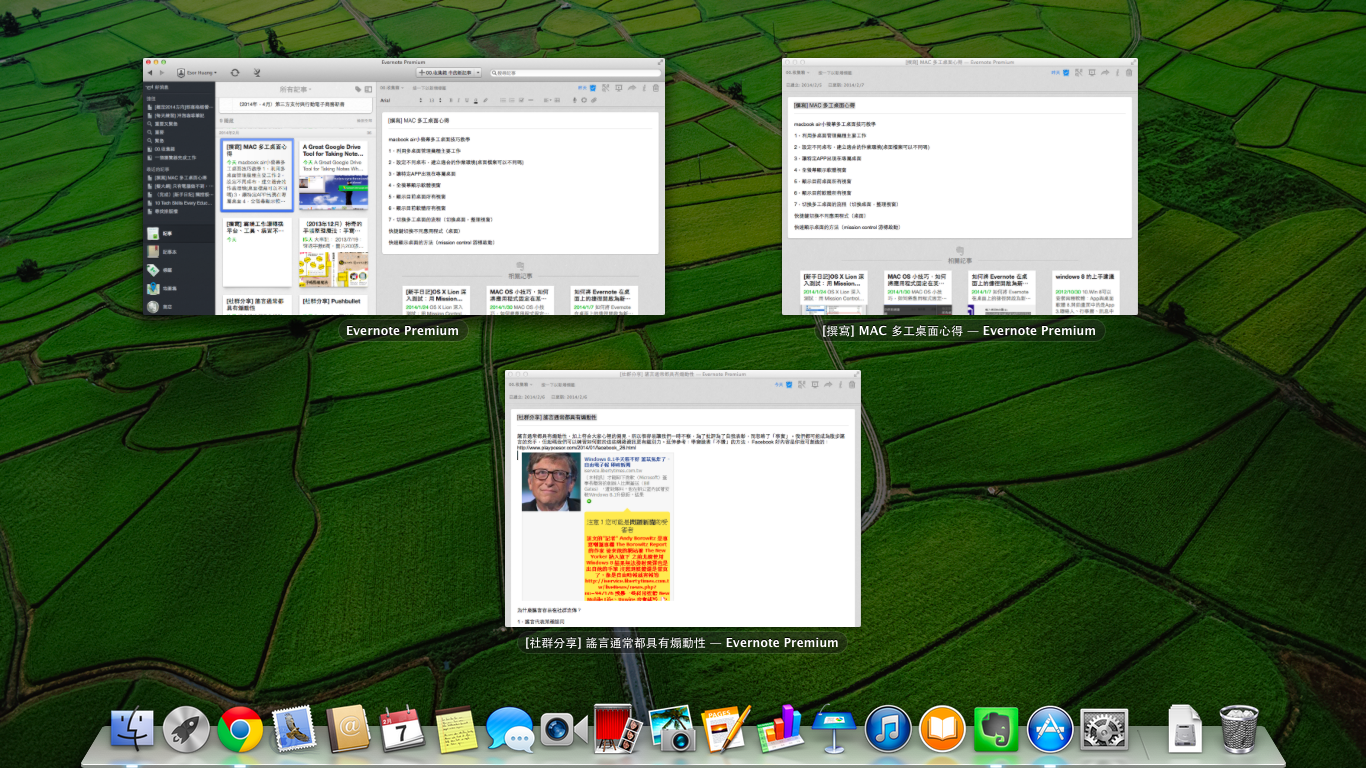The image size is (1366, 768).
Task: Toggle the blue reminder alarm in main Evernote editor
Action: click(x=594, y=87)
